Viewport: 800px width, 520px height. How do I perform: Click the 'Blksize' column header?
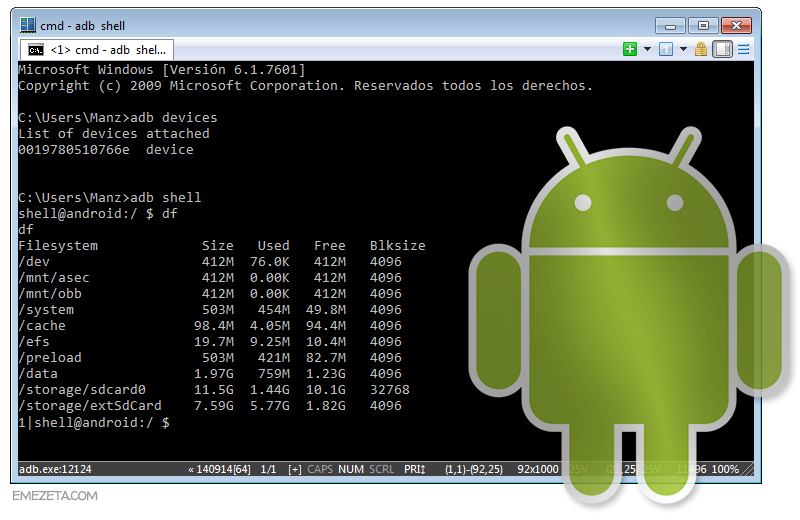[x=397, y=246]
